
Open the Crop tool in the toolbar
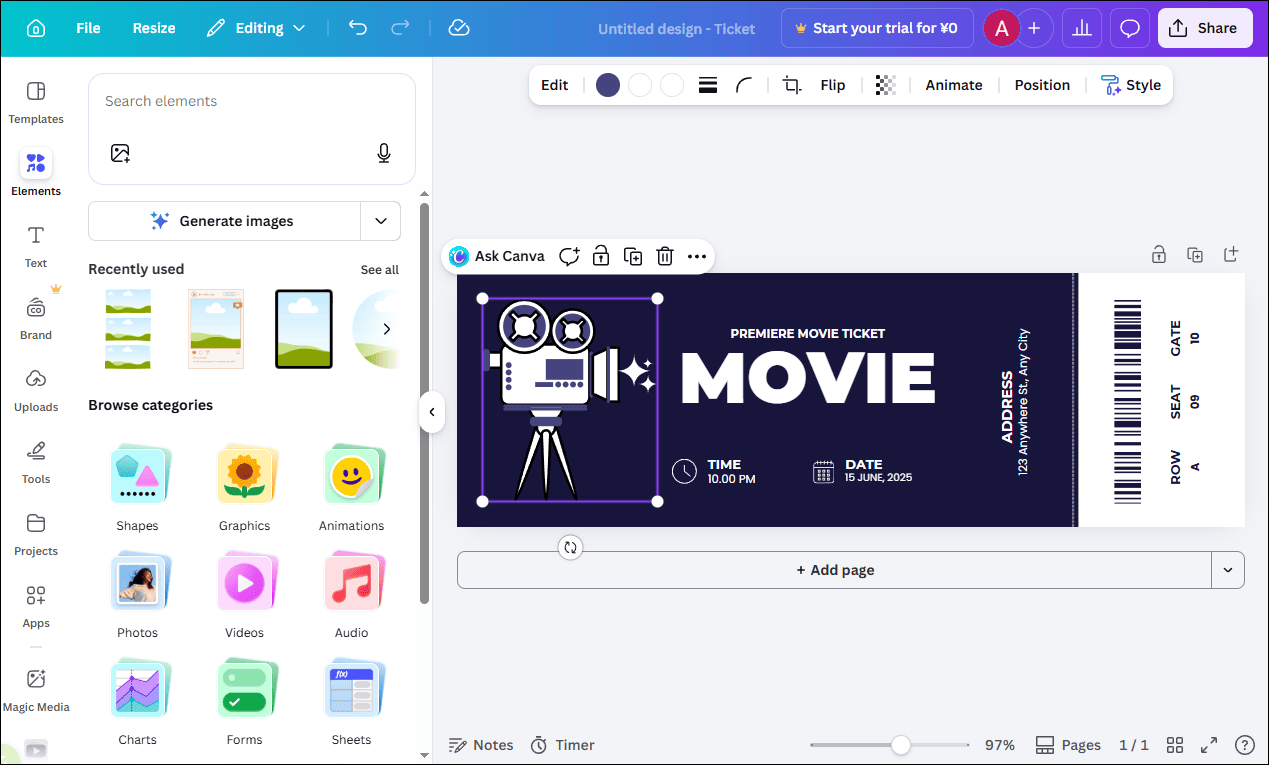(x=791, y=85)
